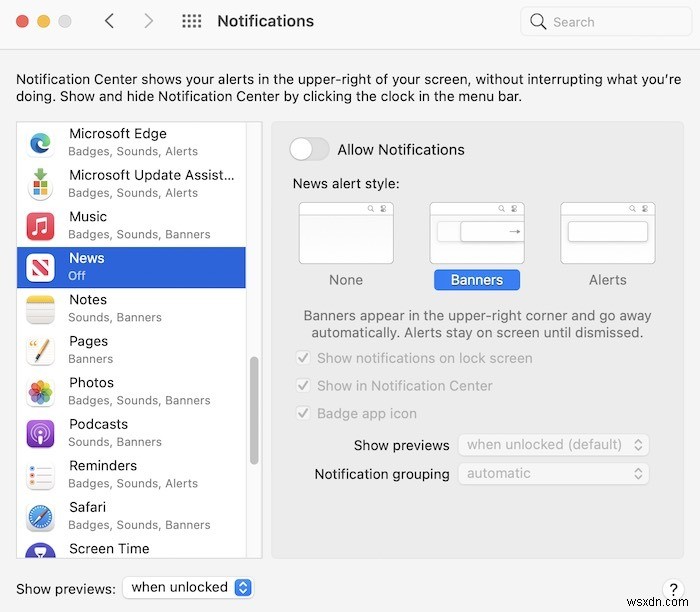This screenshot has height=612, width=700.
Task: Select Podcasts name in app list
Action: [x=99, y=424]
